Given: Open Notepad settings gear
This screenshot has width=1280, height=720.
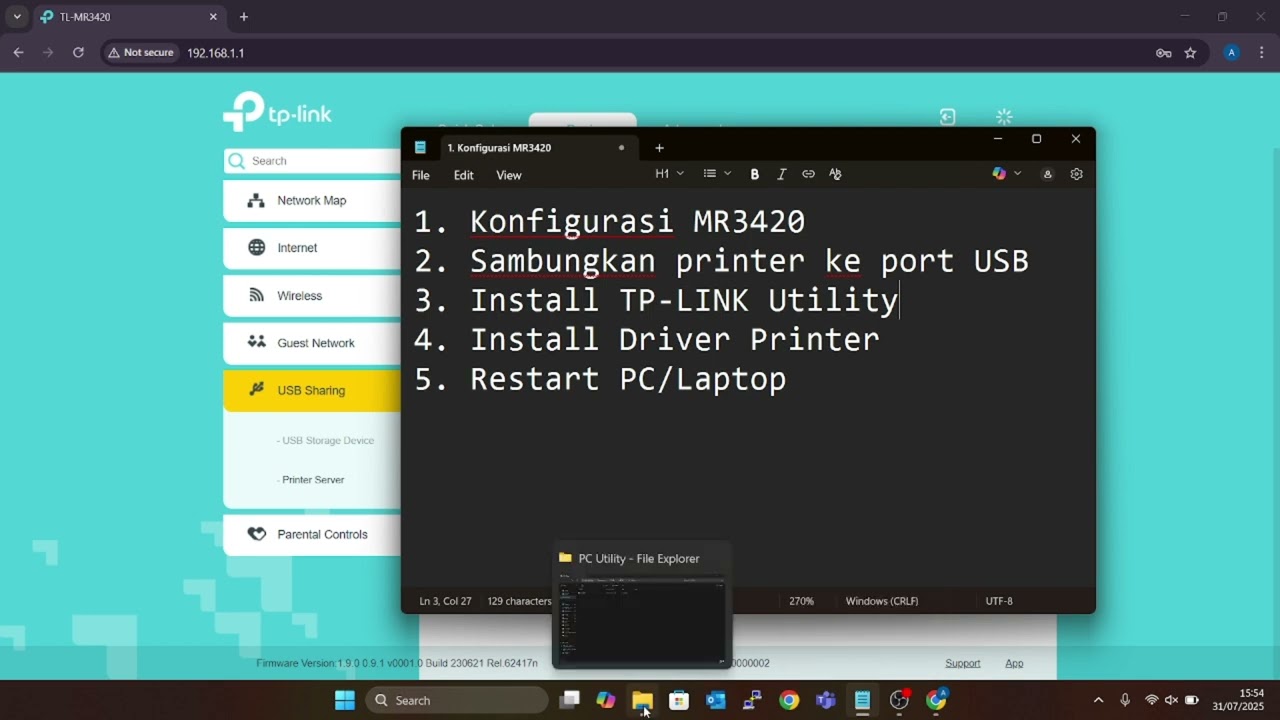Looking at the screenshot, I should click(x=1076, y=174).
